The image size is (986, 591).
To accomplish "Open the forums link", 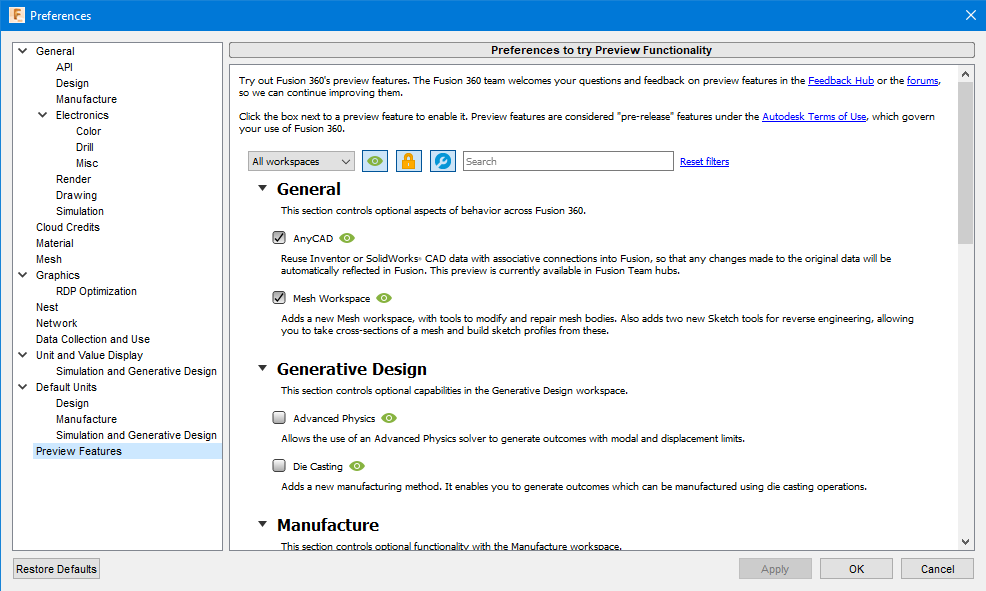I will click(922, 80).
